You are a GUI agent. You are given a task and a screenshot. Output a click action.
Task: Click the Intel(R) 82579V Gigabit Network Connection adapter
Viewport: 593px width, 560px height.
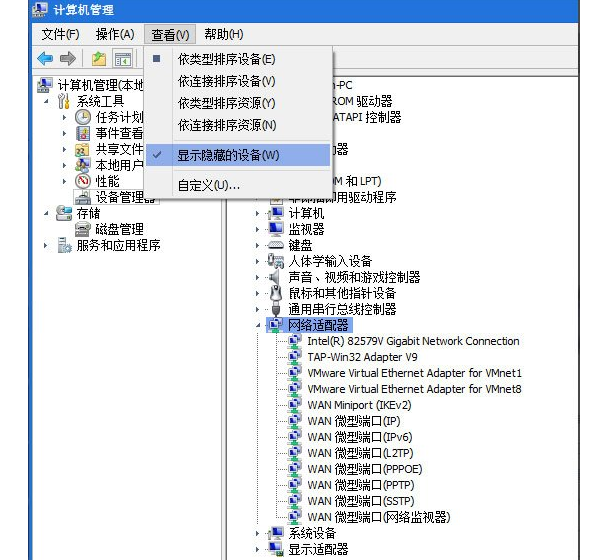click(413, 341)
